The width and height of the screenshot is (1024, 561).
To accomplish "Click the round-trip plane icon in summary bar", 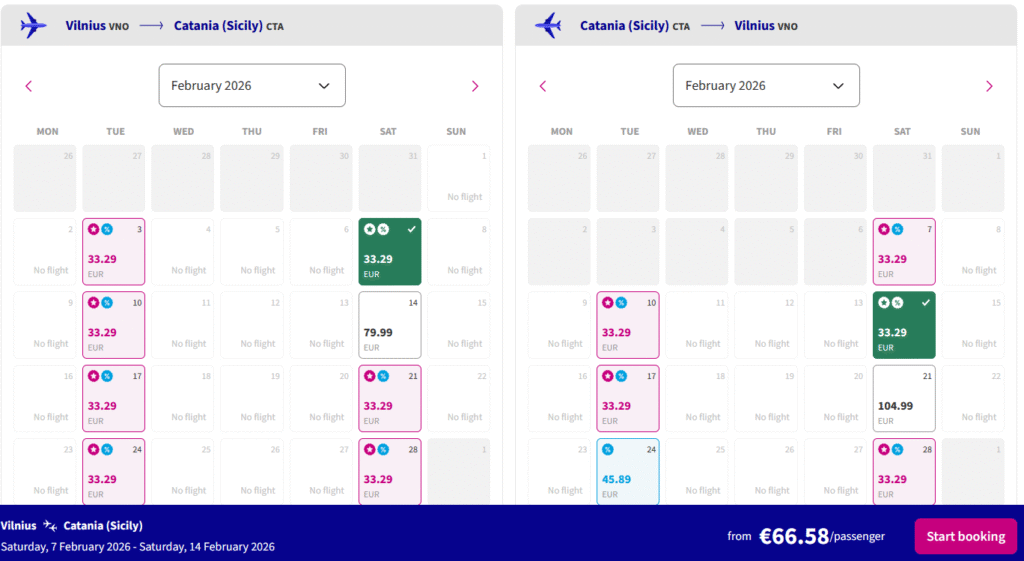I will coord(50,525).
